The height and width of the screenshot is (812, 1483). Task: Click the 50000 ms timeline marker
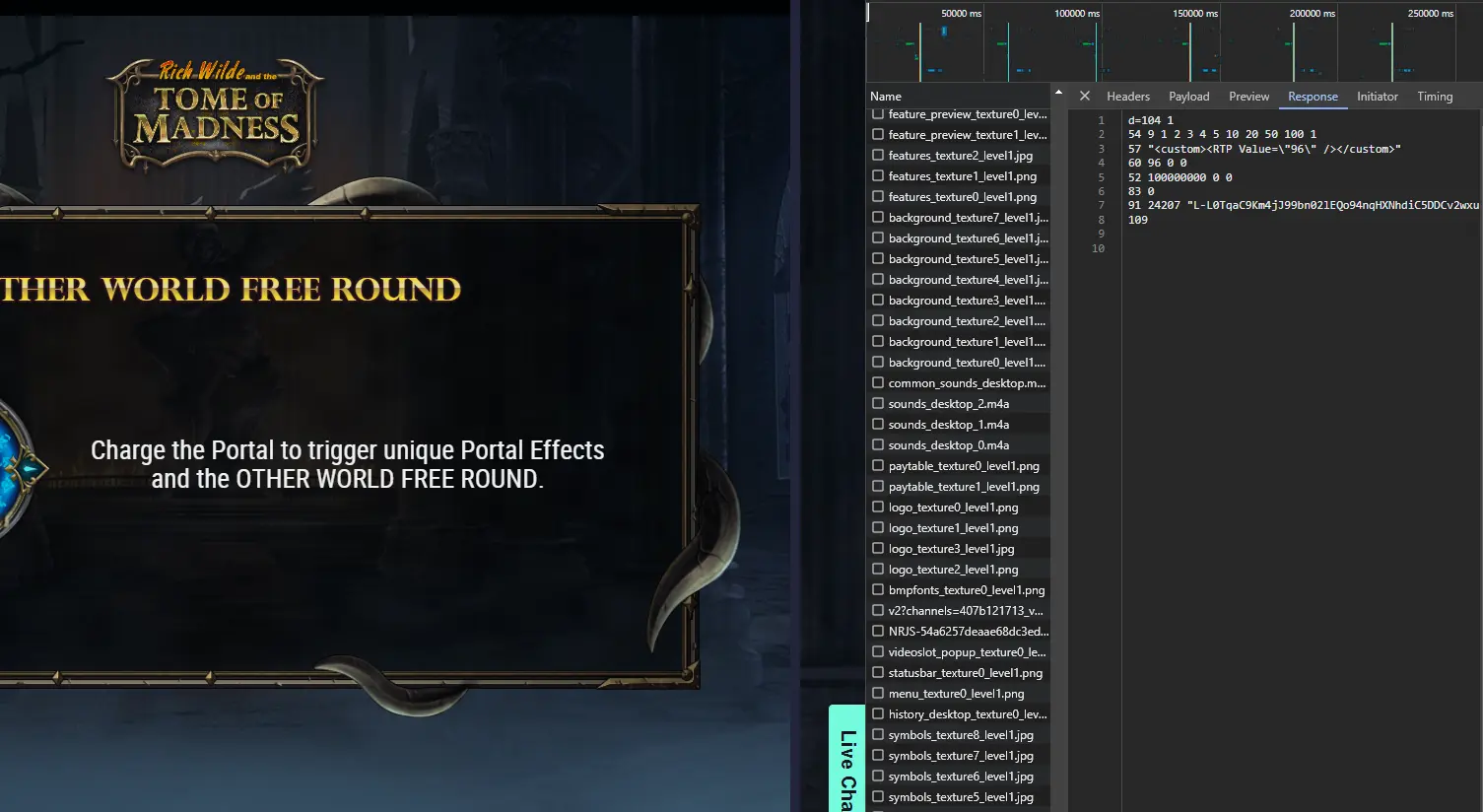pos(961,13)
